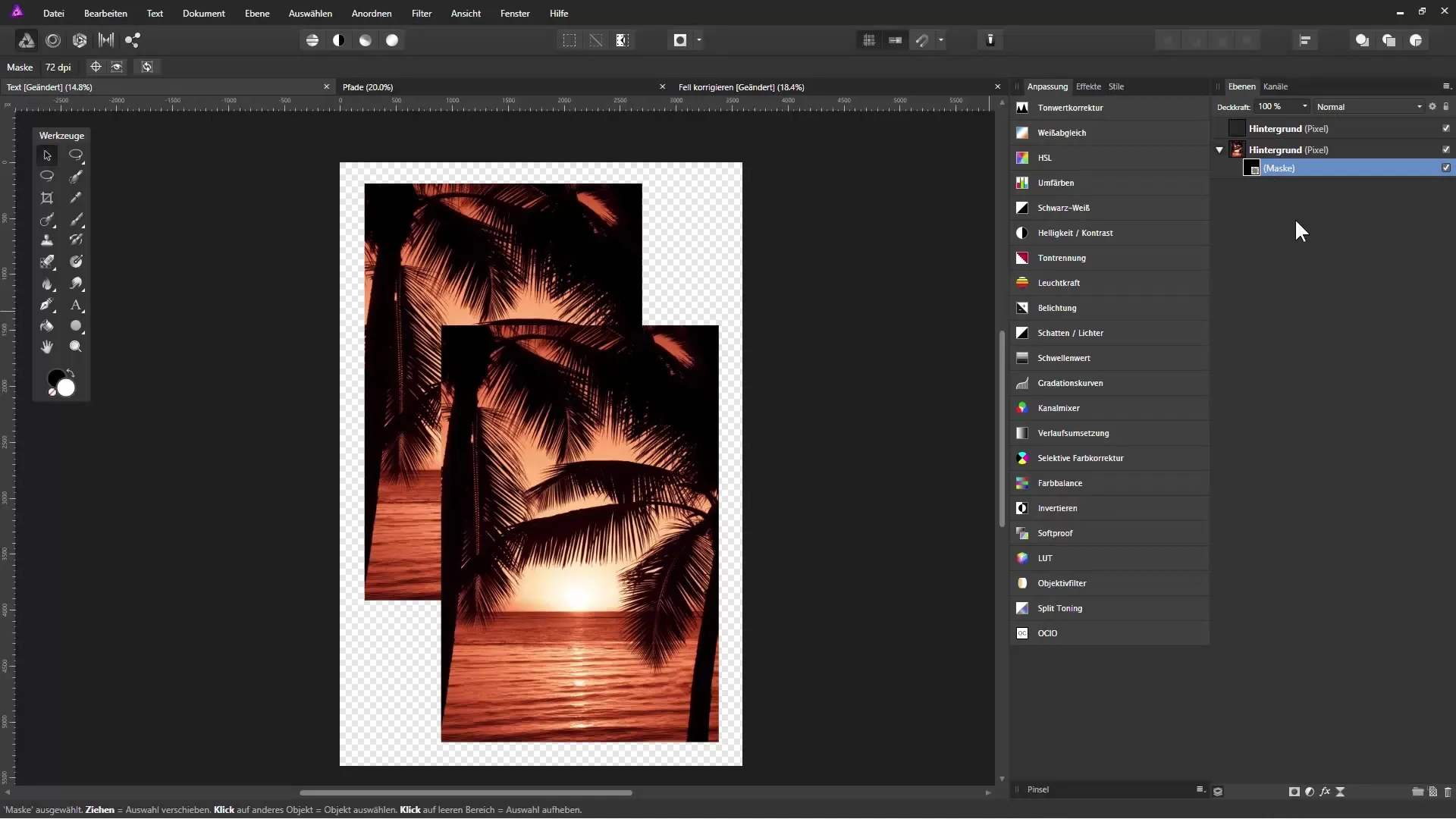1456x819 pixels.
Task: Select the Artistic Text tool
Action: pos(76,305)
